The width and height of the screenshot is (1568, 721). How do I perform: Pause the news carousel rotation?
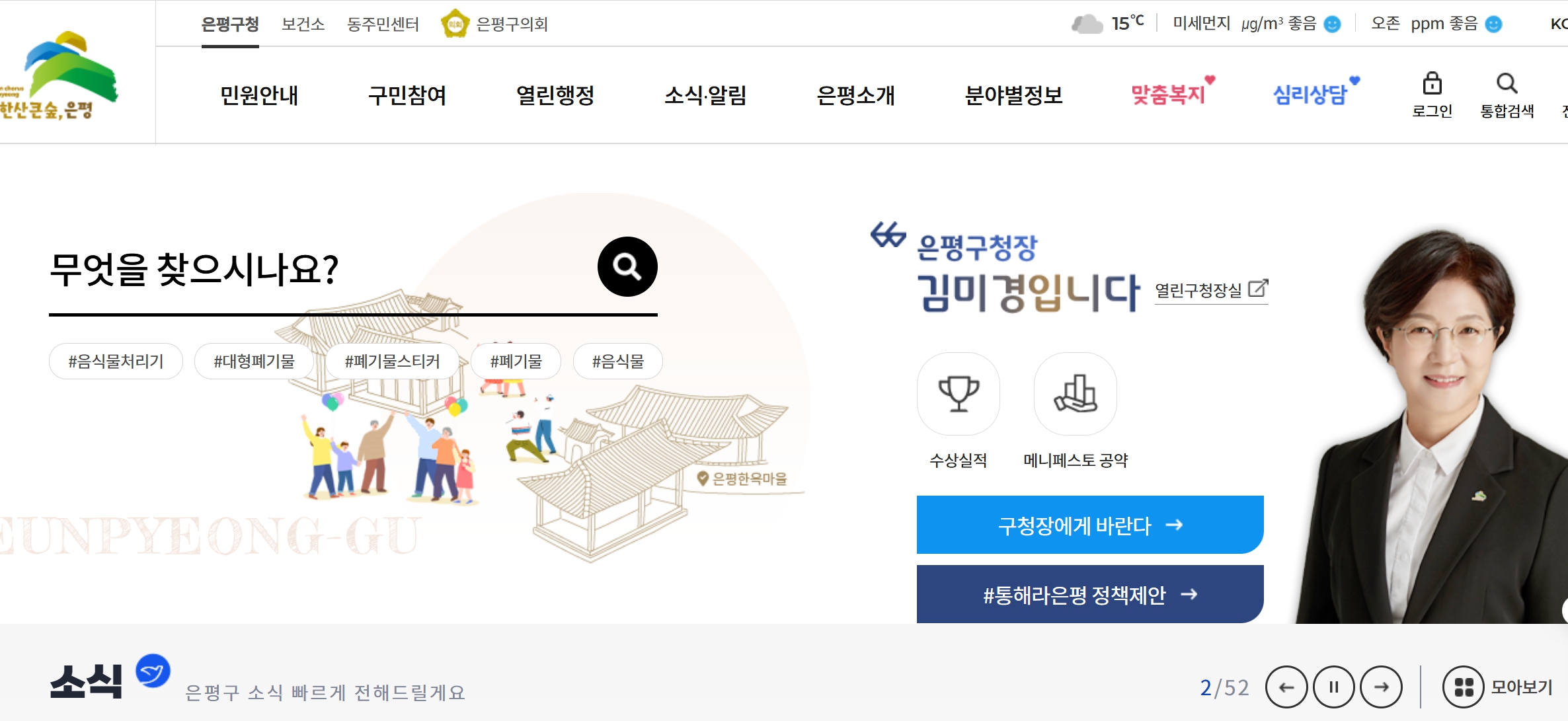1334,686
